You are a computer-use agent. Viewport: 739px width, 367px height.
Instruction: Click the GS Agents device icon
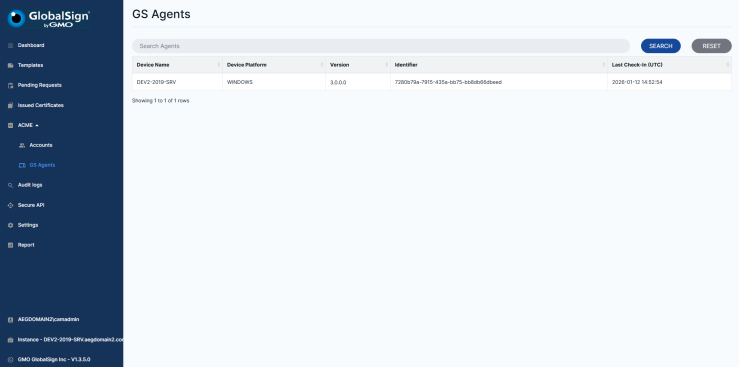pyautogui.click(x=22, y=165)
